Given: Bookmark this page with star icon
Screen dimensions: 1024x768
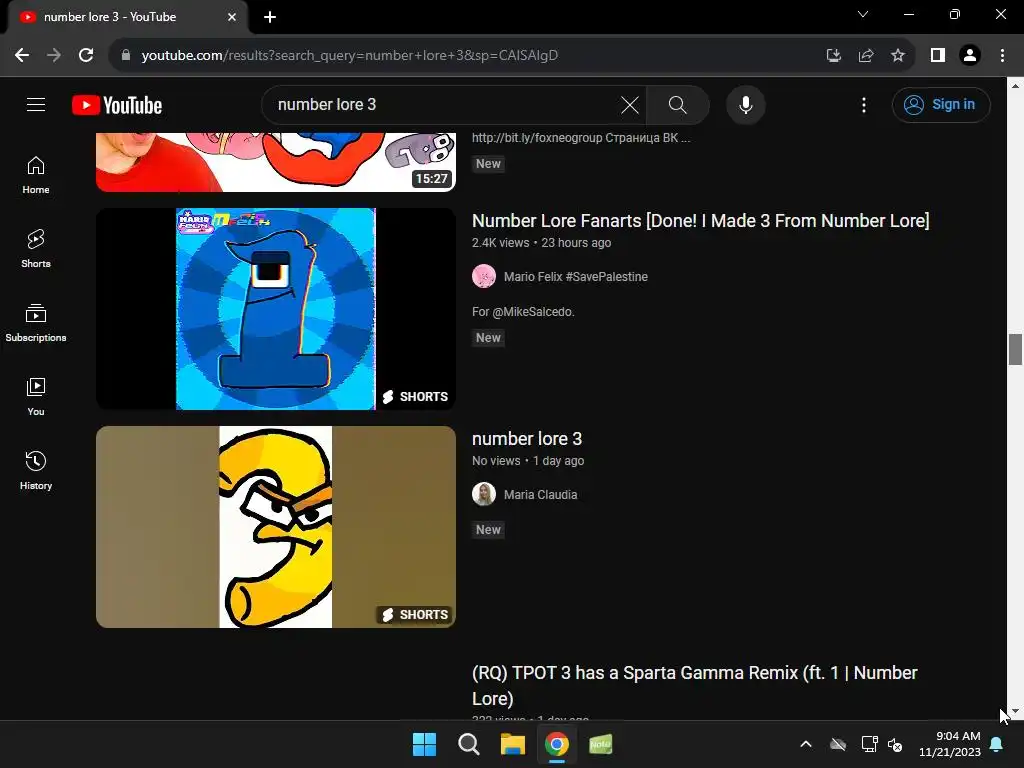Looking at the screenshot, I should (x=897, y=55).
